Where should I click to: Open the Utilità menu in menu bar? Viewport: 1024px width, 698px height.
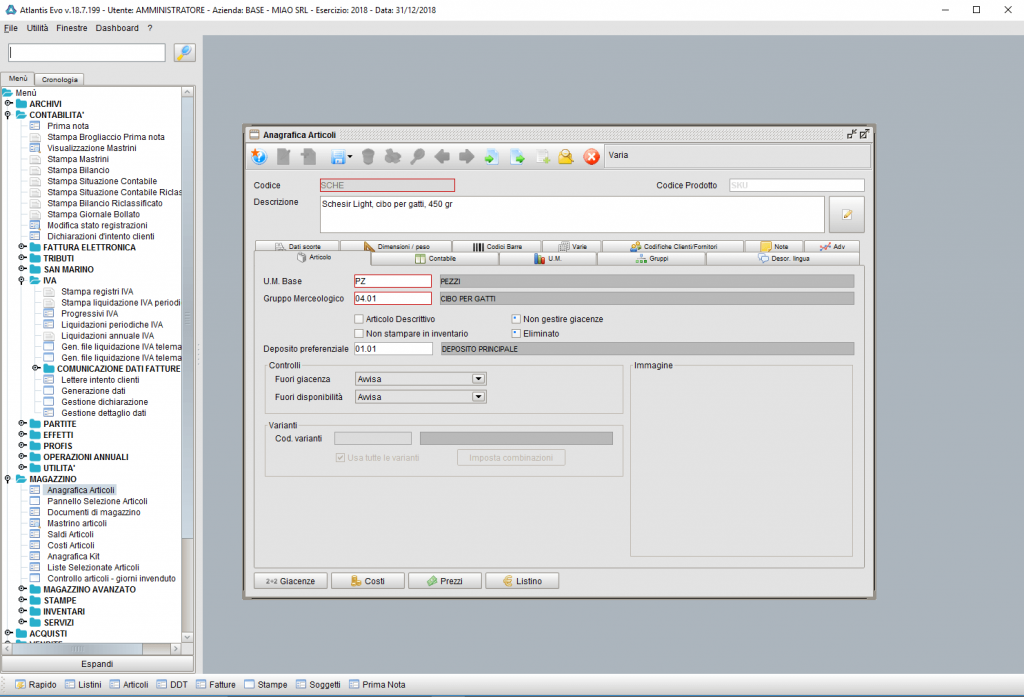tap(37, 28)
